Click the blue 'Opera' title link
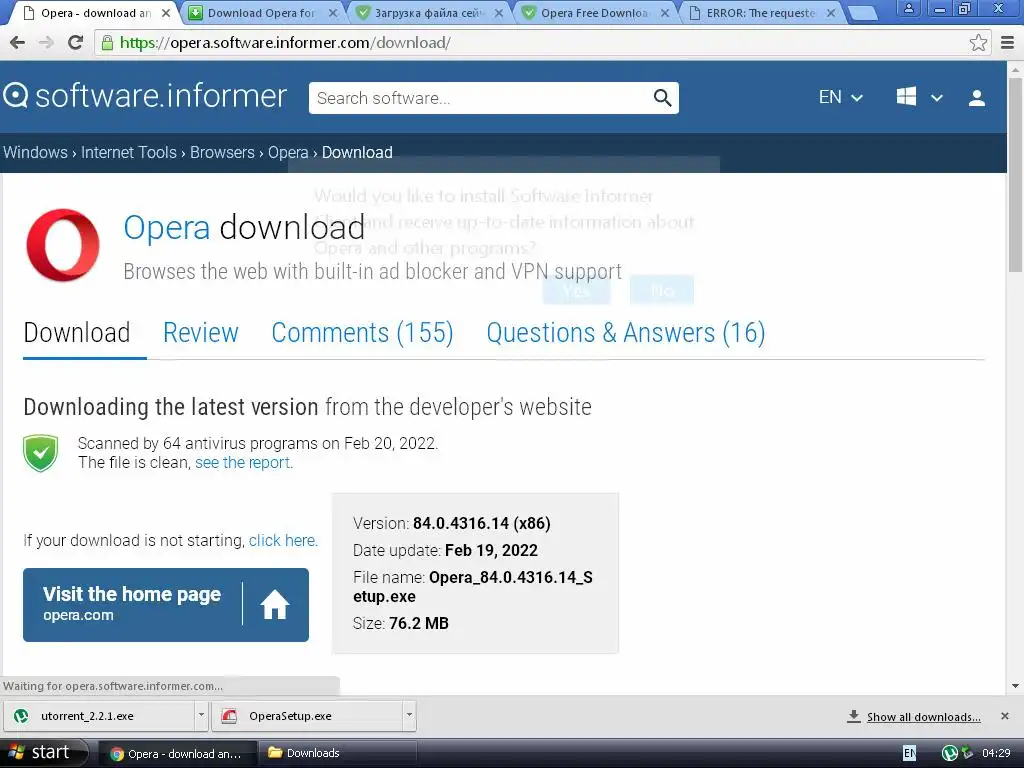The height and width of the screenshot is (768, 1024). (167, 227)
